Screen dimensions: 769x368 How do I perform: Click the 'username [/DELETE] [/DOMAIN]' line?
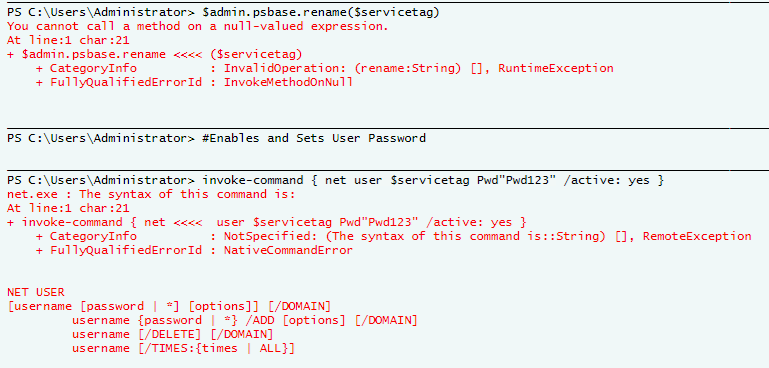point(173,335)
